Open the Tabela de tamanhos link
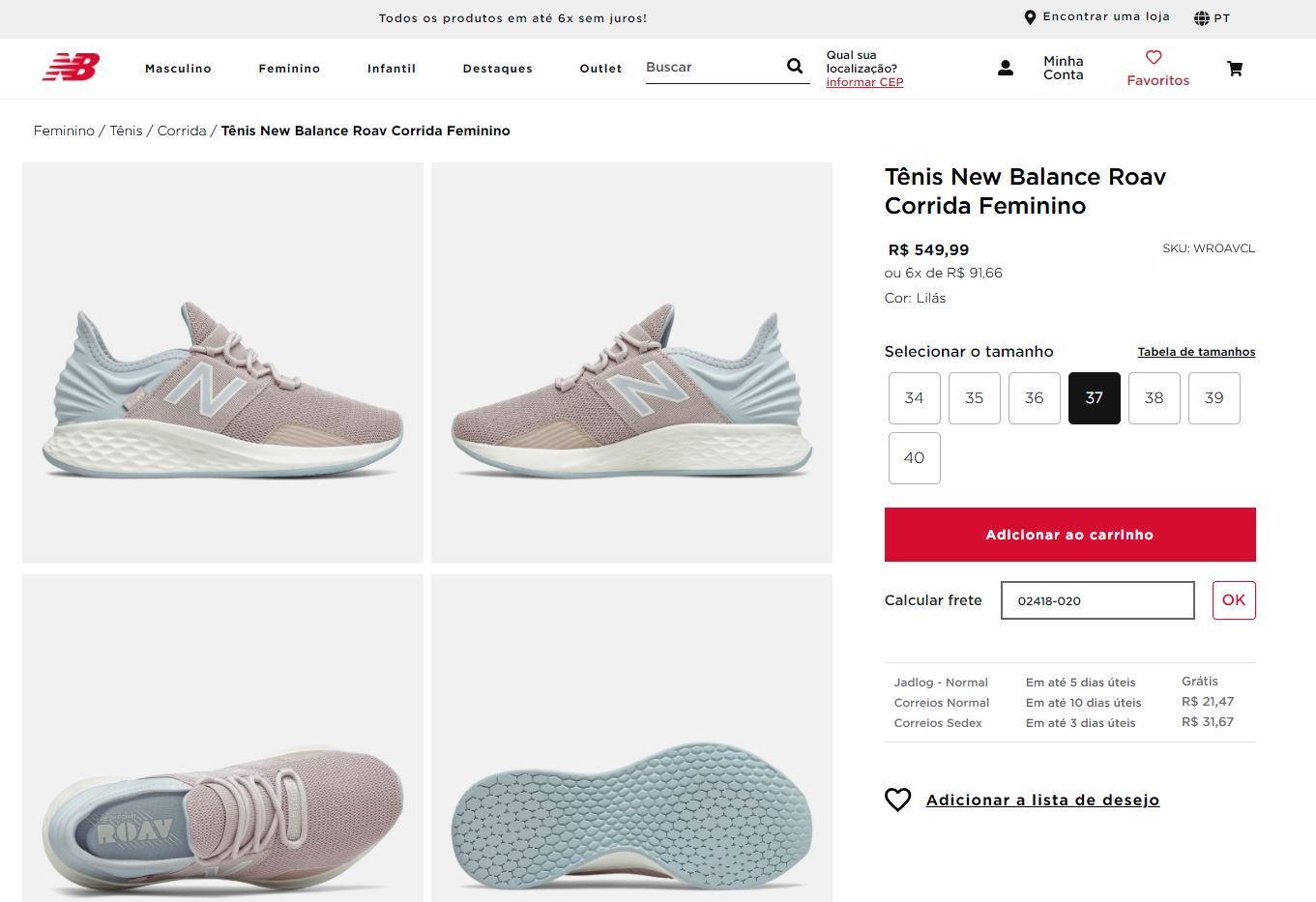The width and height of the screenshot is (1316, 902). click(x=1196, y=352)
